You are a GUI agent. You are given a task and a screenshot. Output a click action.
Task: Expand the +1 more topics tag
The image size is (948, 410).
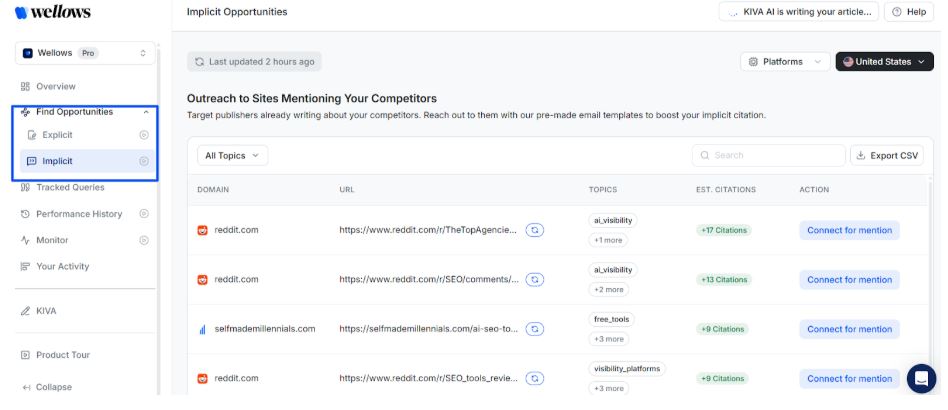tap(607, 240)
